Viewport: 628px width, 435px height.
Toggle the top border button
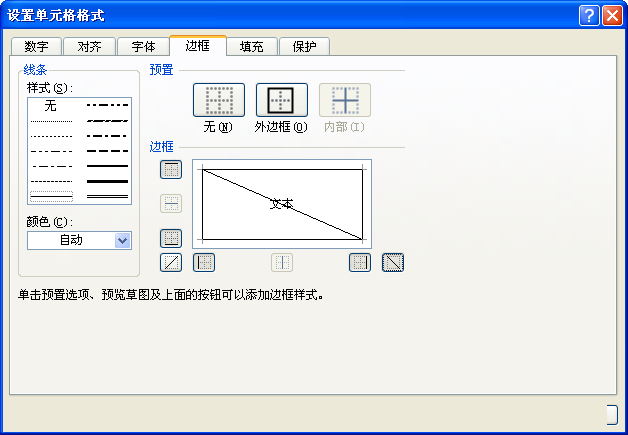(171, 169)
